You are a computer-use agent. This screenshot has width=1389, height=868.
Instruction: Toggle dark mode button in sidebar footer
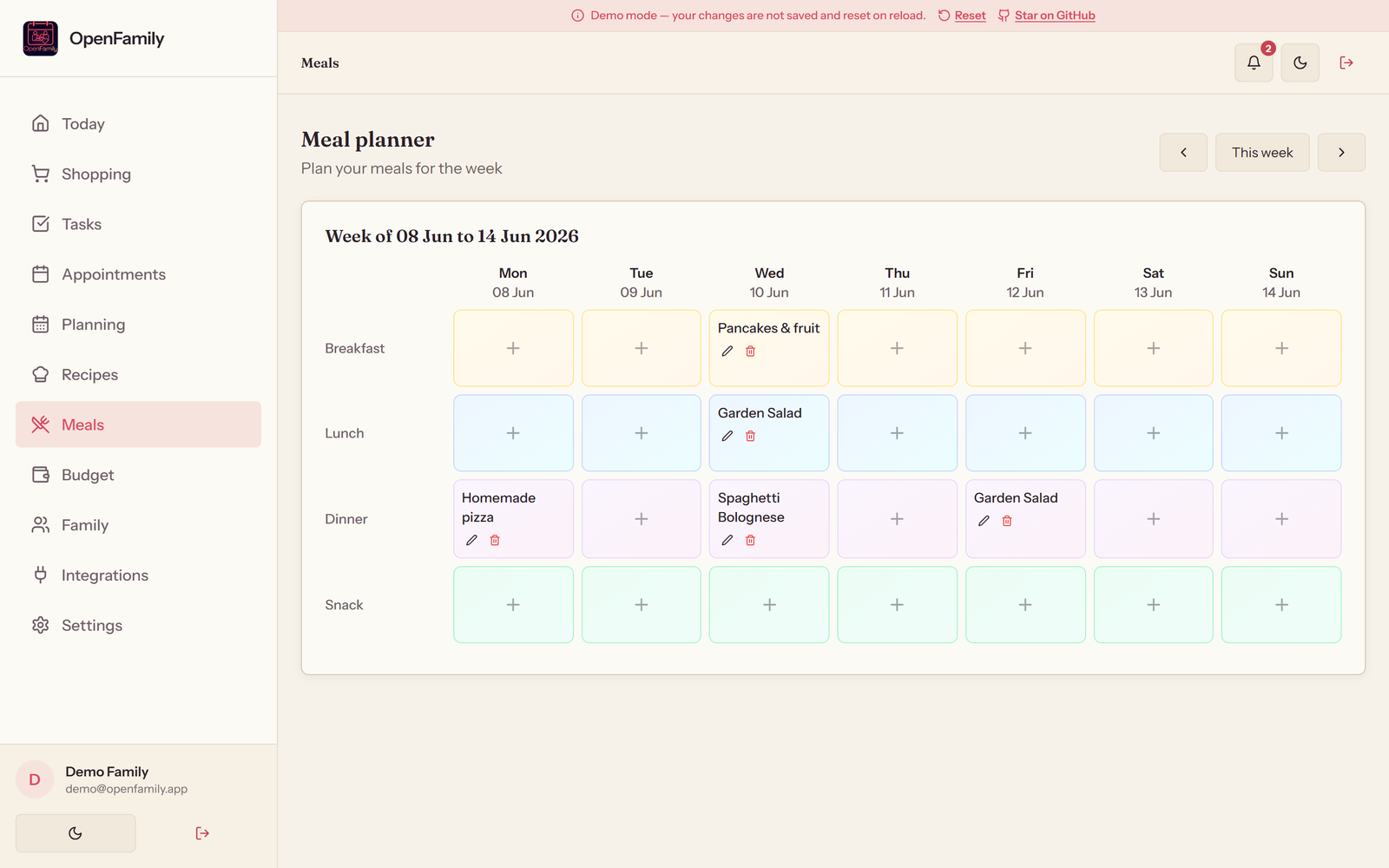pos(76,833)
